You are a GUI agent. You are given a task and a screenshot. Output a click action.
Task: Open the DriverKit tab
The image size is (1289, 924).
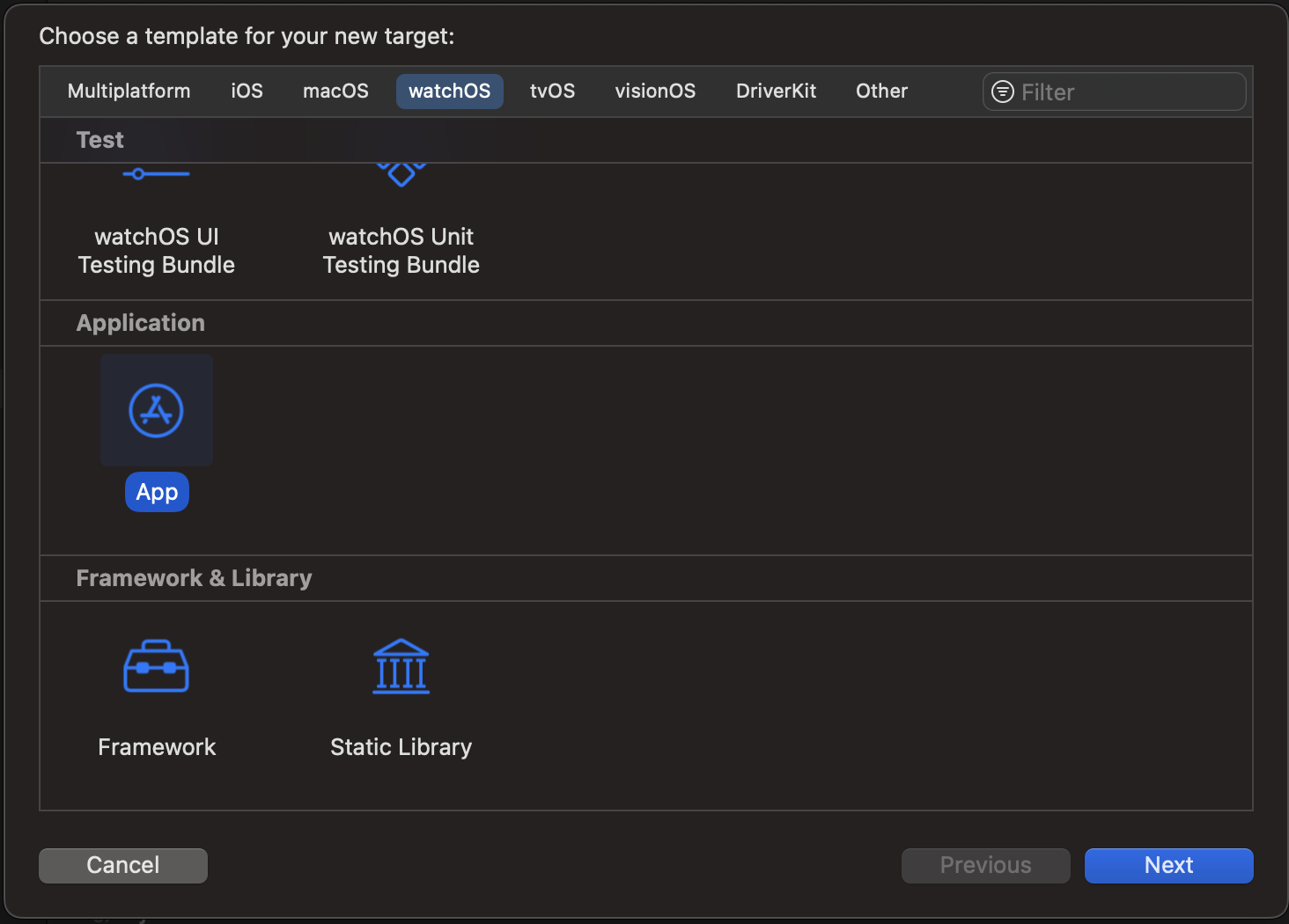(777, 92)
